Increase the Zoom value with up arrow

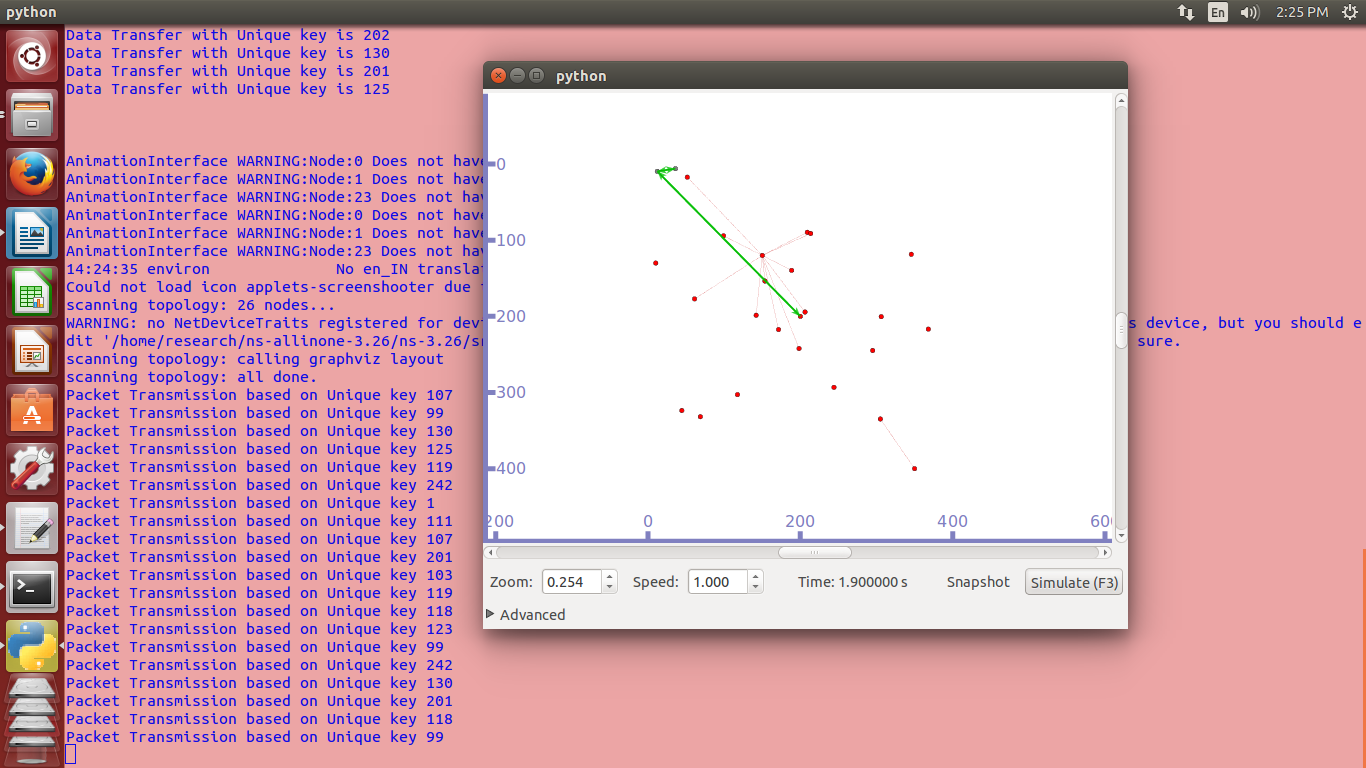tap(610, 576)
